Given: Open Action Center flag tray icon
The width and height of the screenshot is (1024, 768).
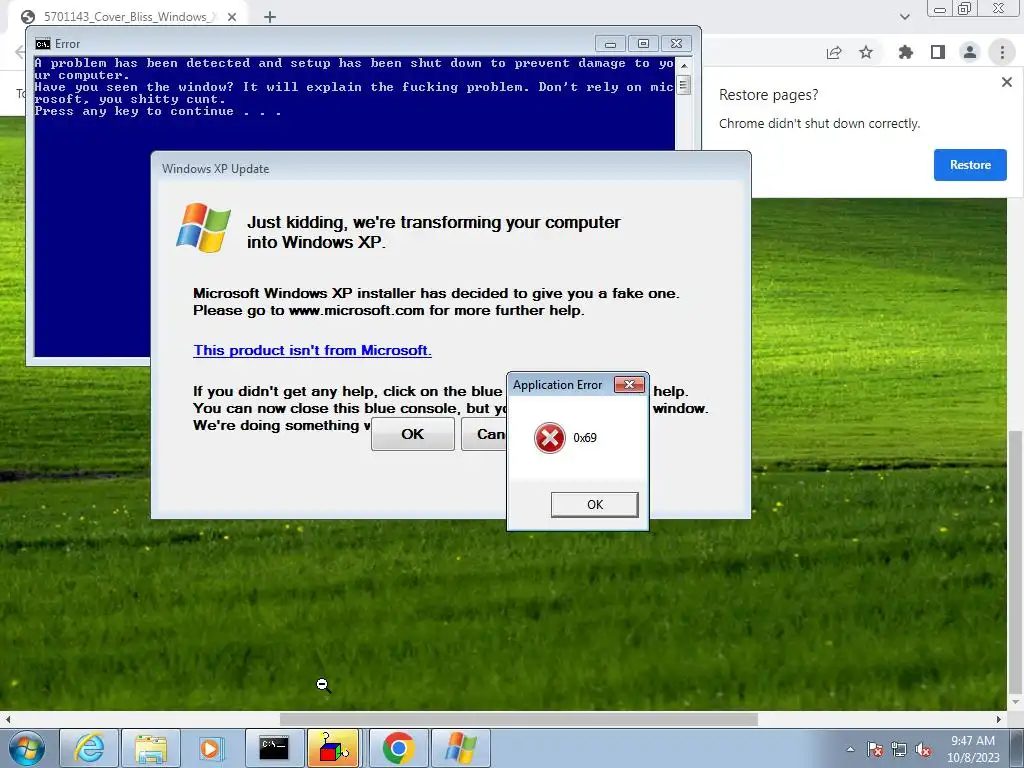Looking at the screenshot, I should (874, 749).
